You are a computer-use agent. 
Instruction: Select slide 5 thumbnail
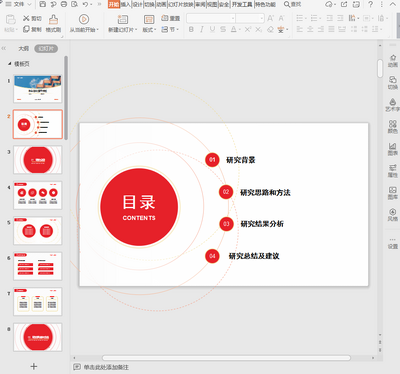38,230
